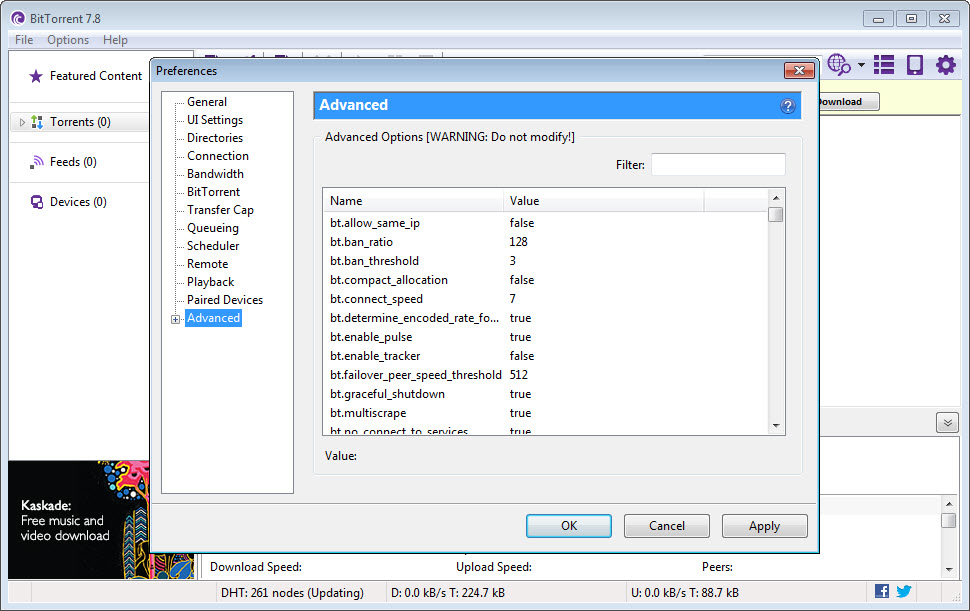
Task: Expand the Torrents tree node
Action: pyautogui.click(x=22, y=122)
